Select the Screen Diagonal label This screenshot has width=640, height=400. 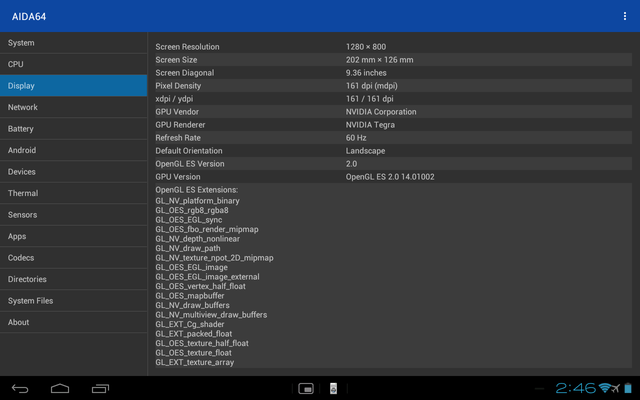click(x=184, y=73)
